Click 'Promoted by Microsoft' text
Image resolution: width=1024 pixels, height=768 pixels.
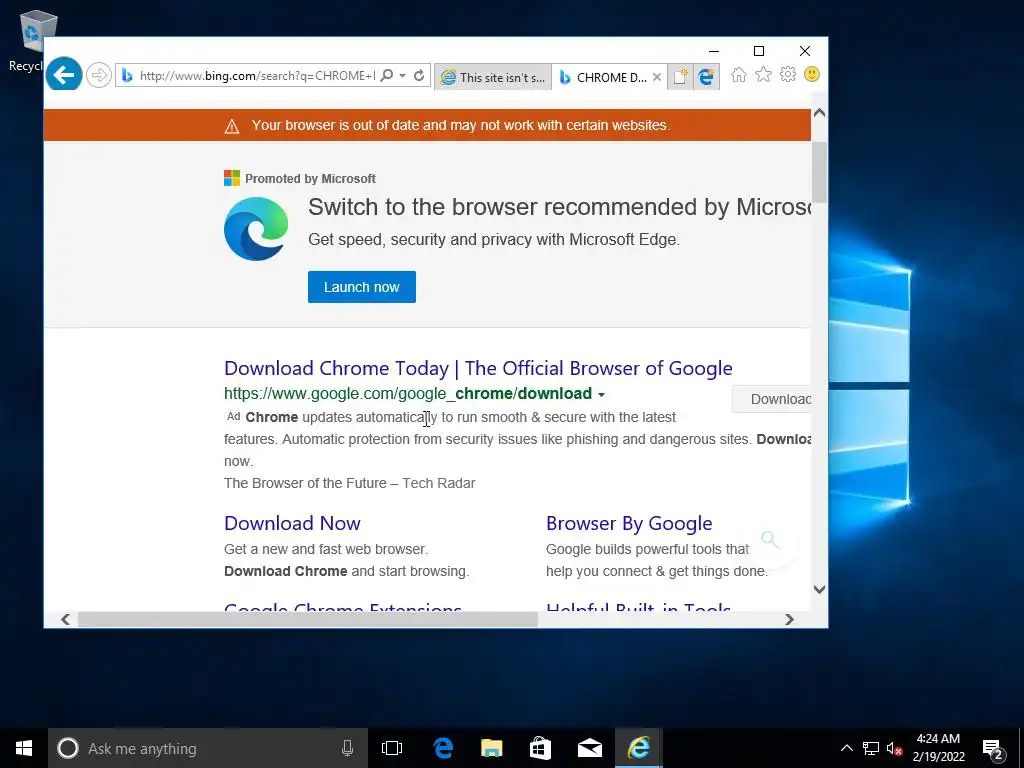(x=310, y=179)
